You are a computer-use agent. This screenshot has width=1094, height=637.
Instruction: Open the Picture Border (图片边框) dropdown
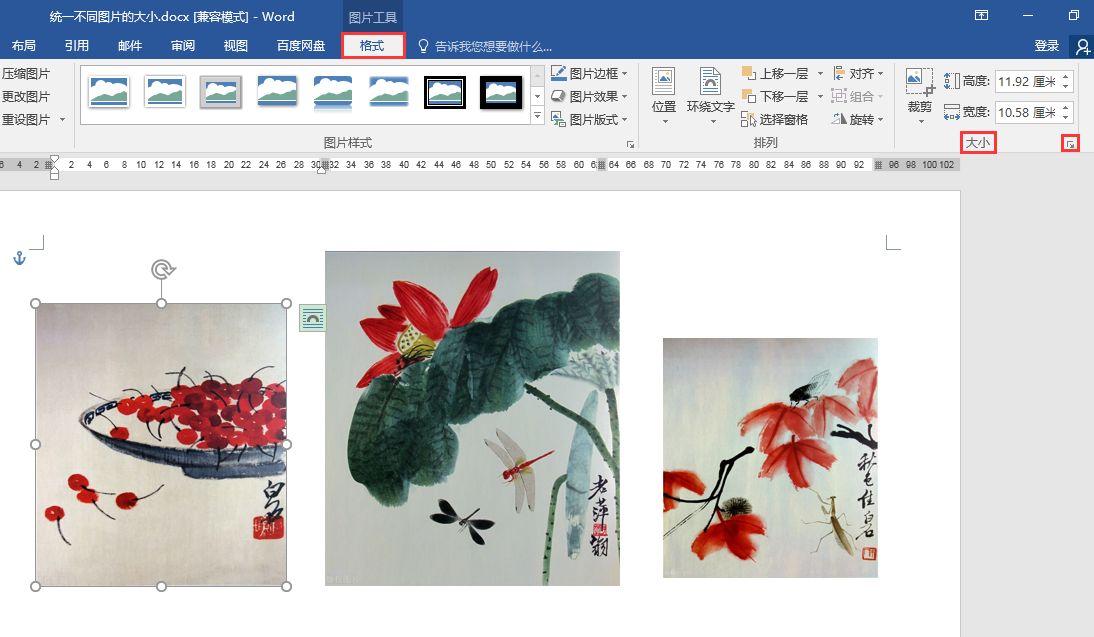coord(590,73)
